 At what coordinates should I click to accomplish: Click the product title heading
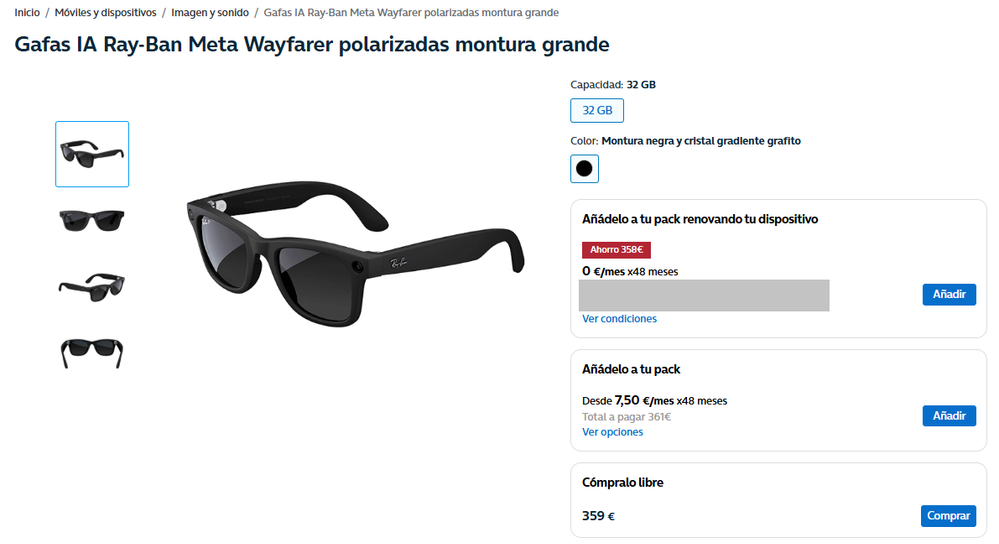[312, 45]
